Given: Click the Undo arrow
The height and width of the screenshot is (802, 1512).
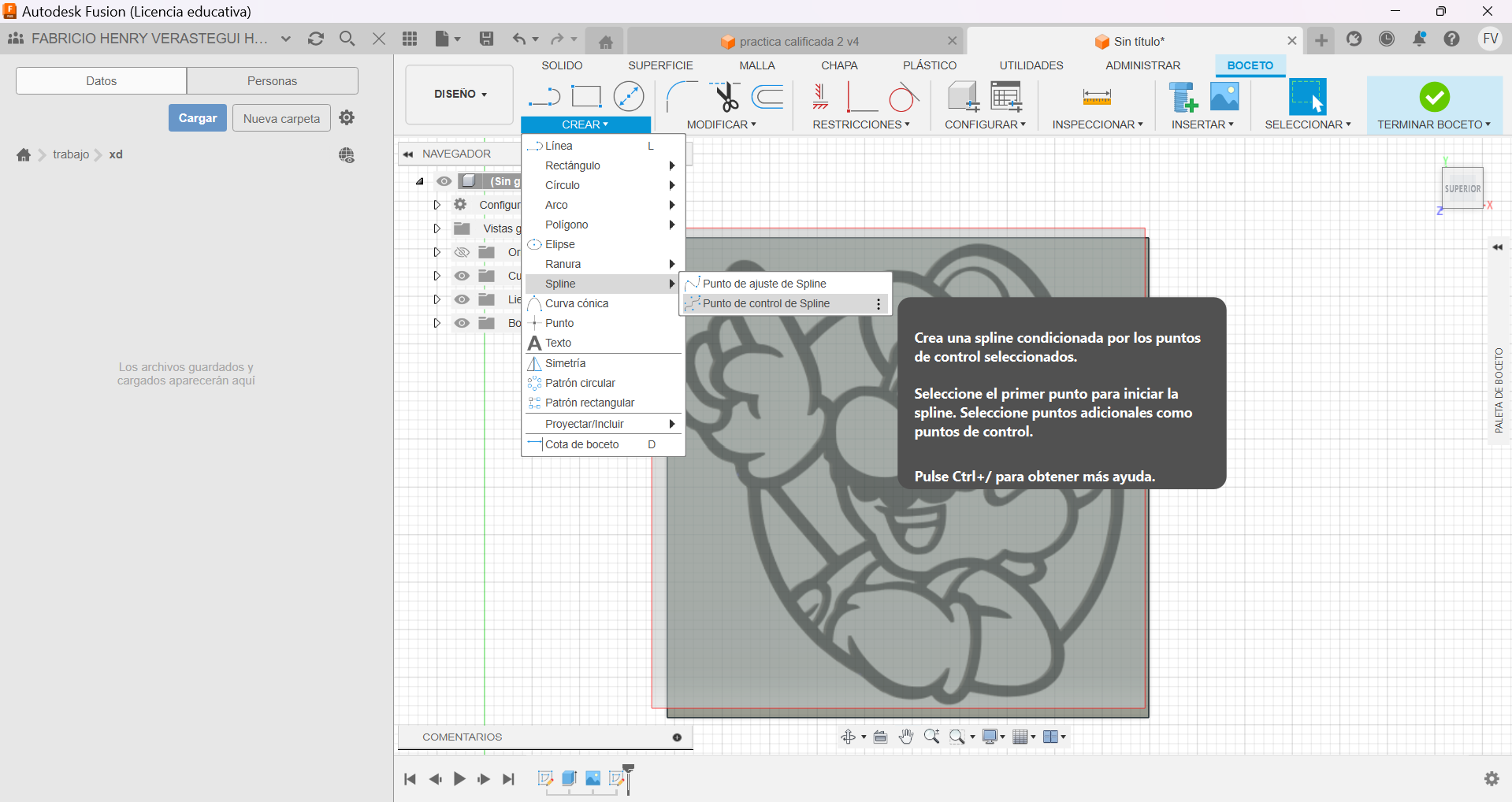Looking at the screenshot, I should click(518, 39).
